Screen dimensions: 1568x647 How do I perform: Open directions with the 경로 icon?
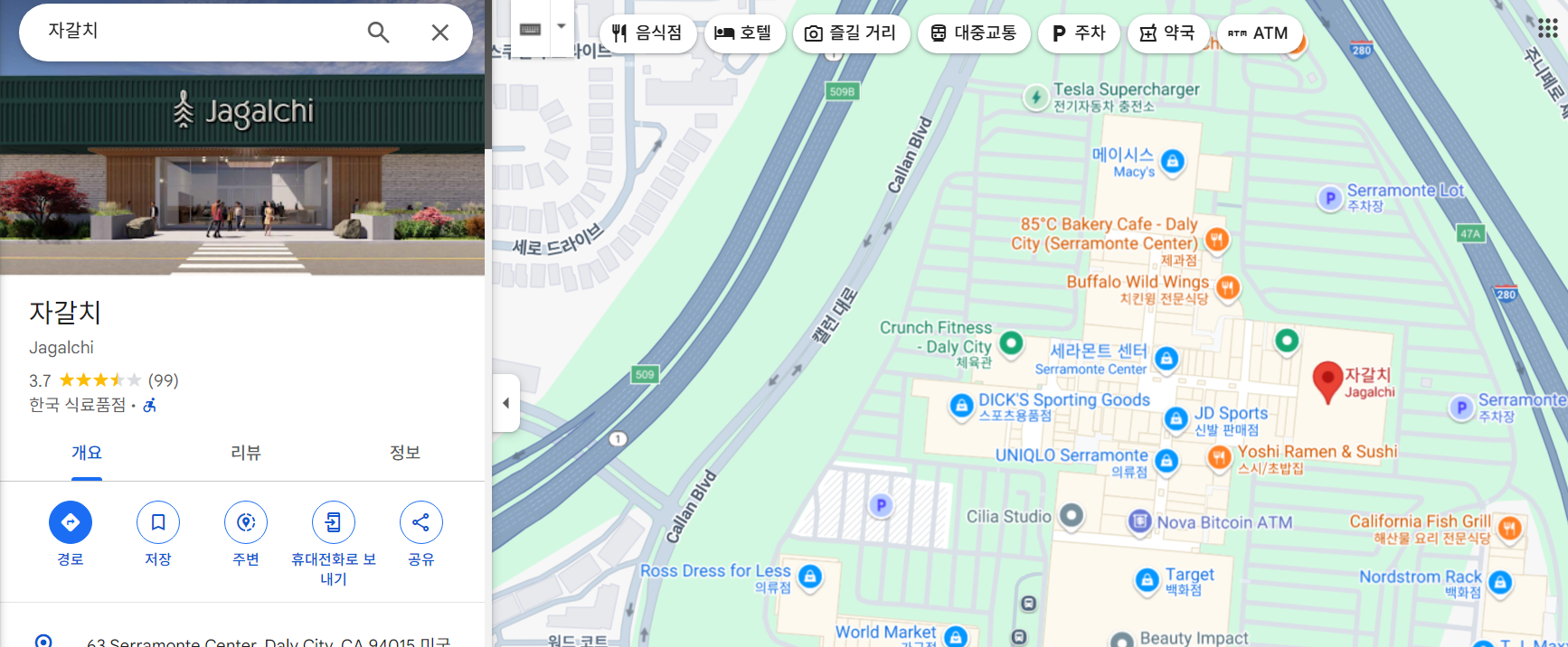pos(71,522)
